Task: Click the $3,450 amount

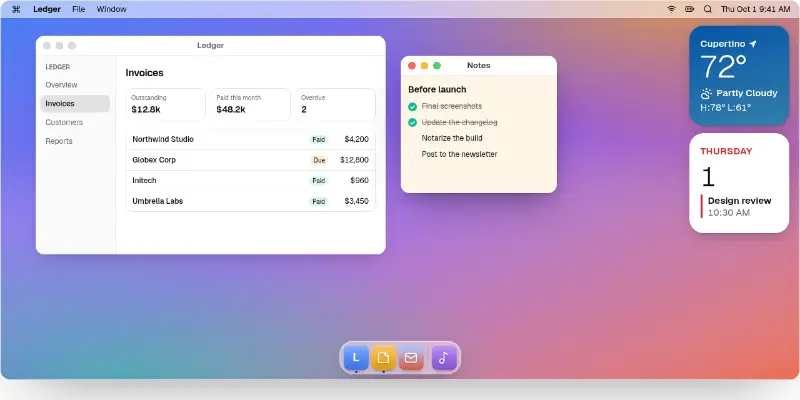Action: coord(357,201)
